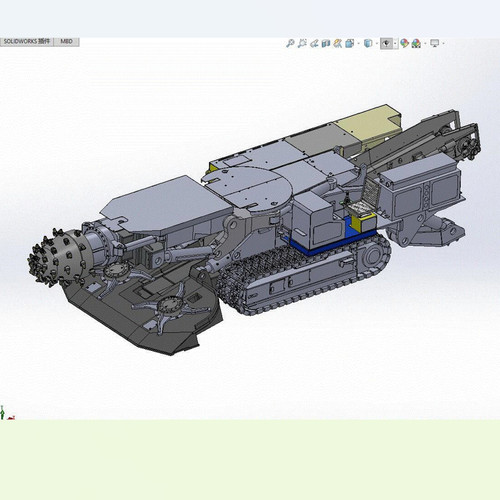
Task: Click the Zoom to Fit magnifier icon
Action: [290, 43]
